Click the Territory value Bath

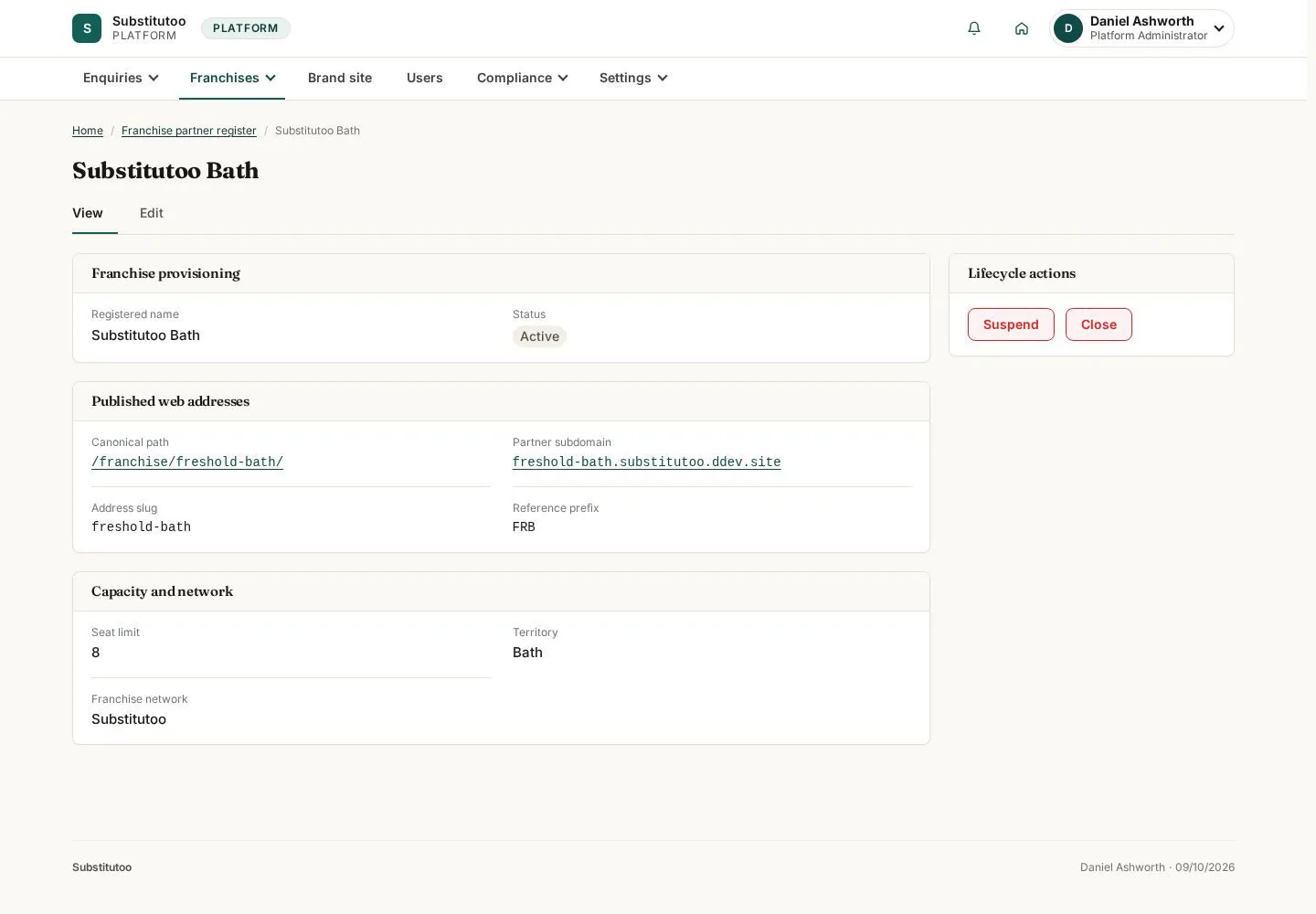point(527,653)
